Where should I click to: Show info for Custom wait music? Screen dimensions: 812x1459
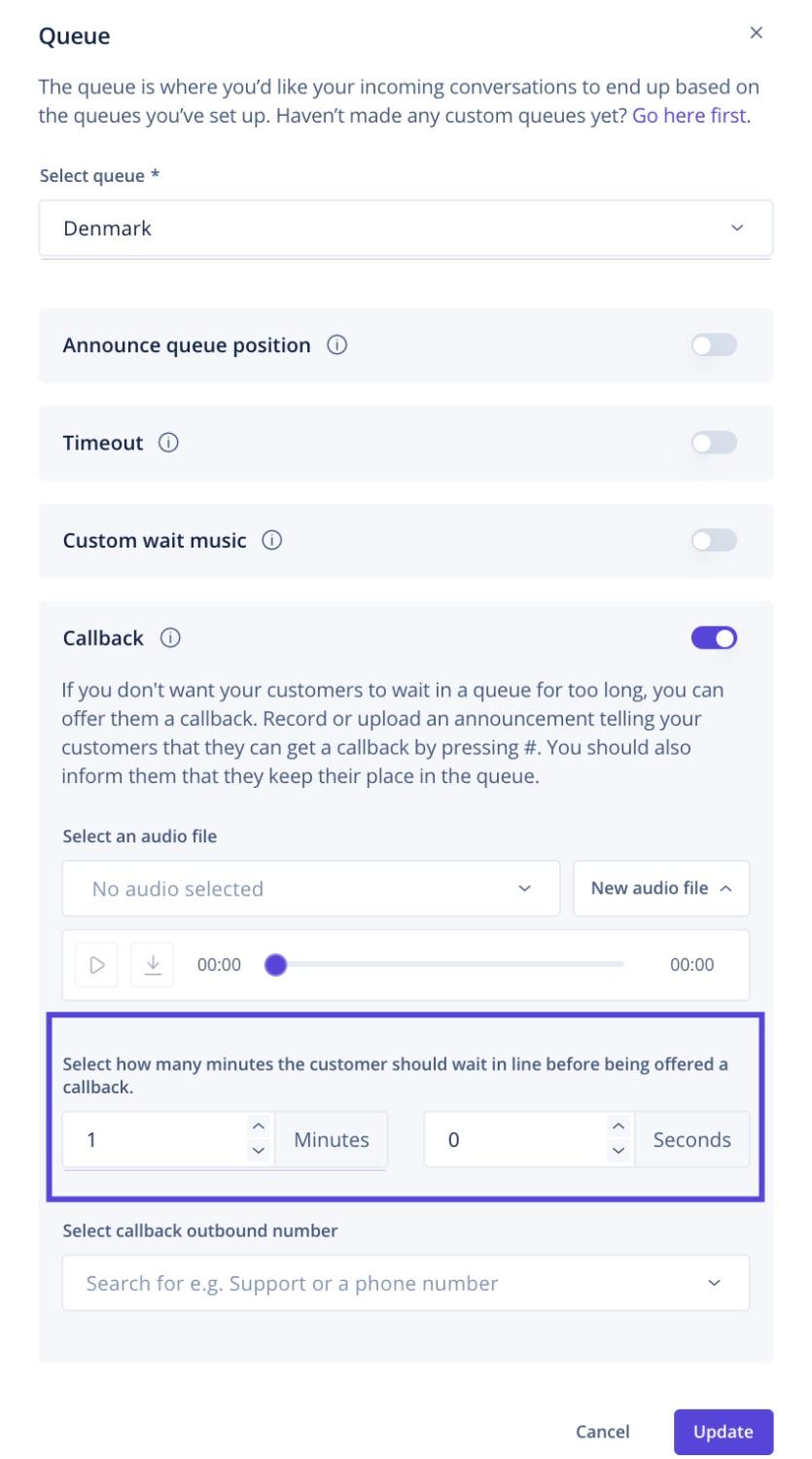pos(272,540)
